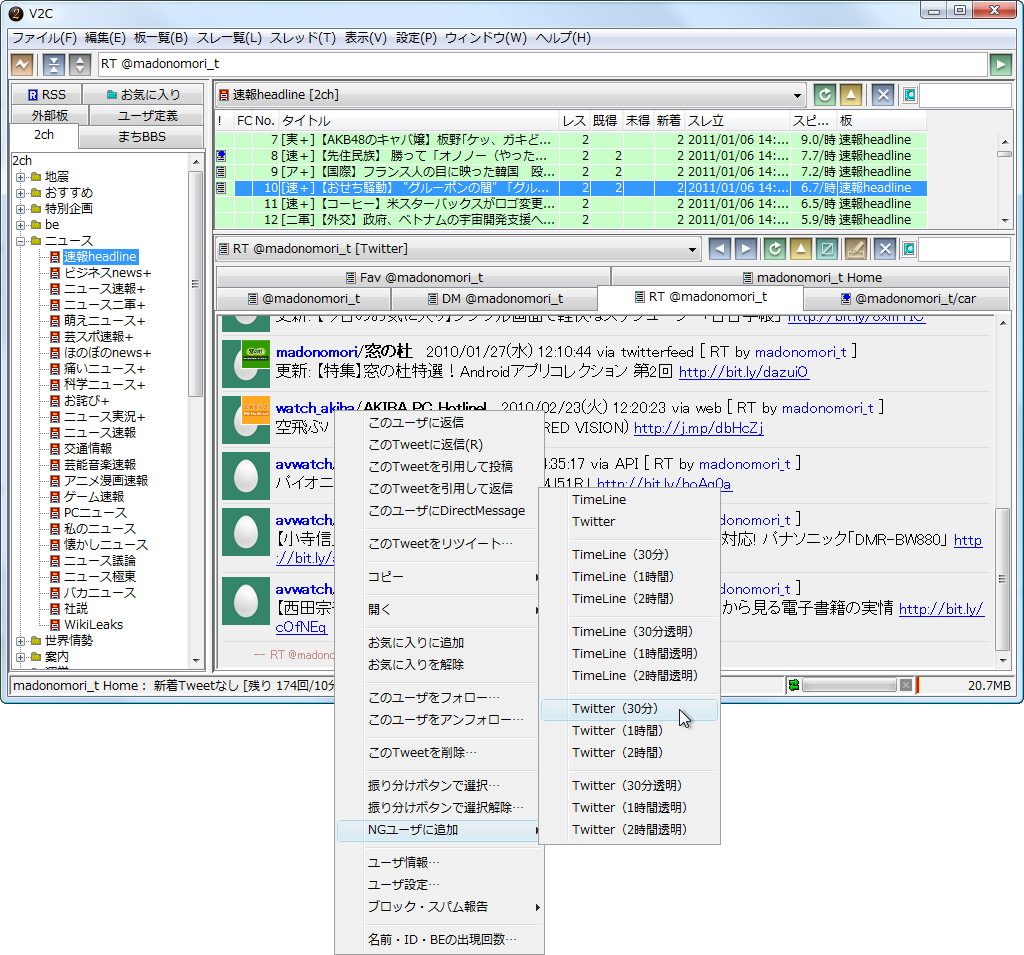Open the ファイル(F) menu
The width and height of the screenshot is (1024, 955).
(44, 38)
